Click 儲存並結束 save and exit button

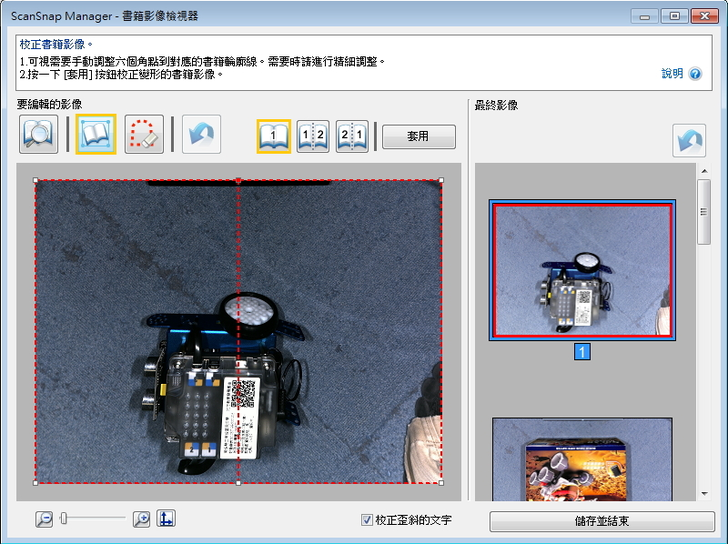(602, 521)
